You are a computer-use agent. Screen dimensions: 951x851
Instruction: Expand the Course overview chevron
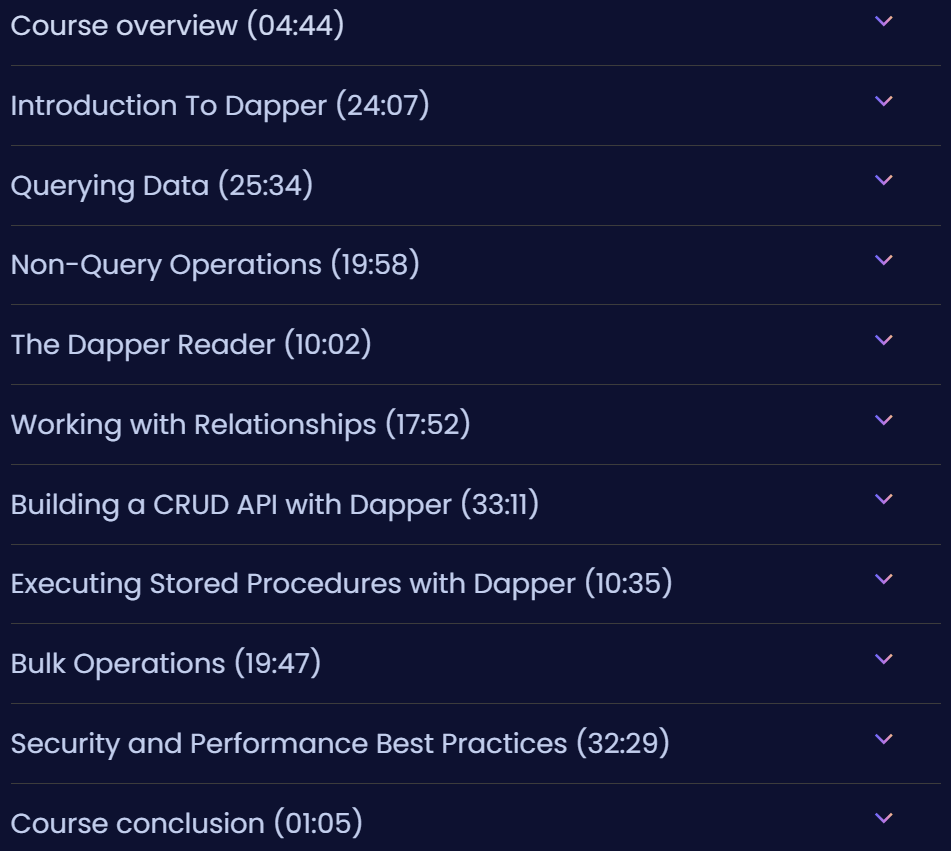tap(884, 21)
